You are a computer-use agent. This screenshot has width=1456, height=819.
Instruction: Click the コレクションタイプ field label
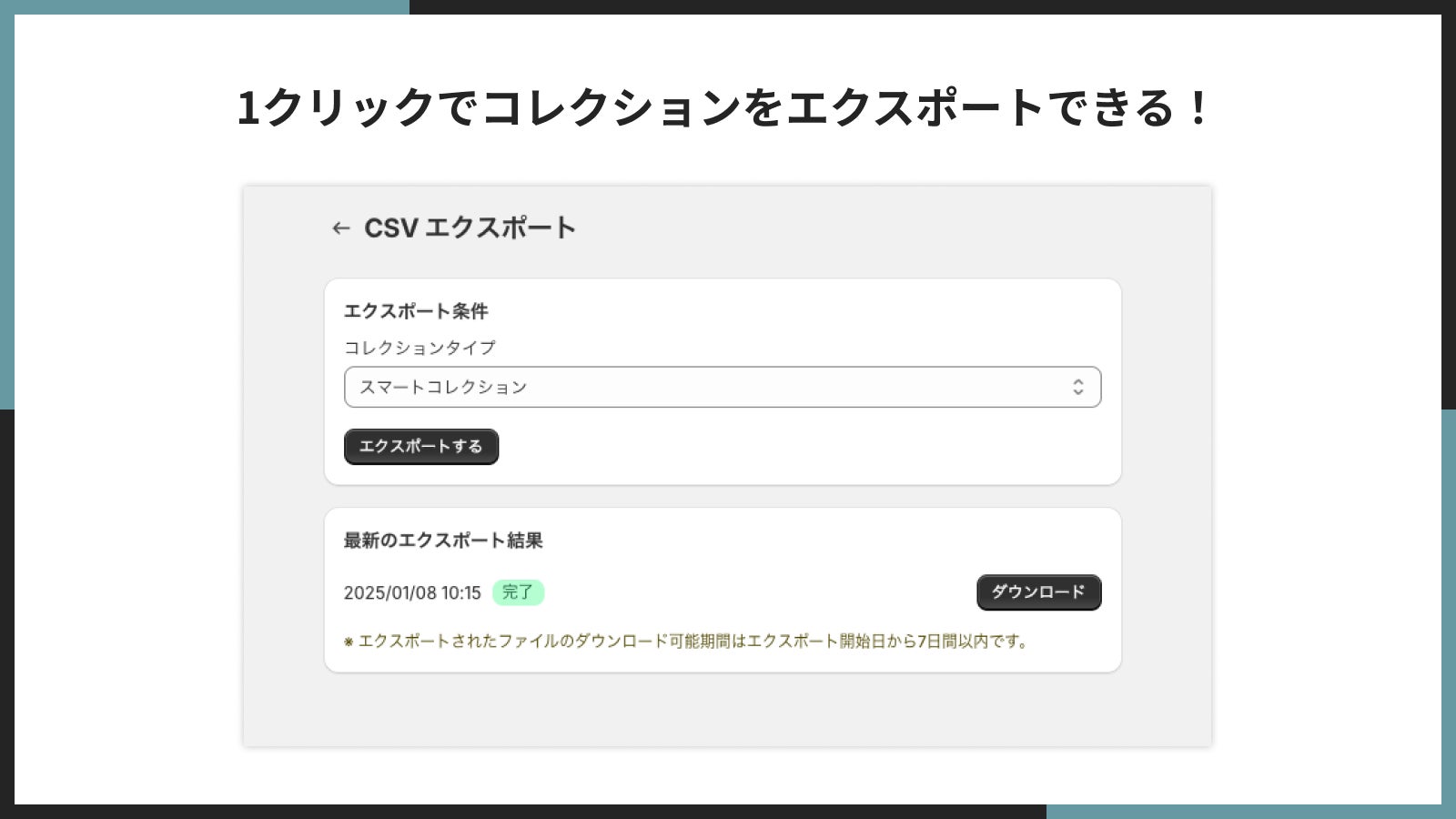pos(420,348)
